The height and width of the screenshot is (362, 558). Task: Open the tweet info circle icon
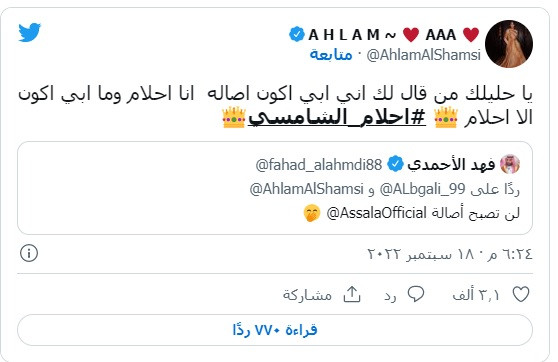point(29,253)
